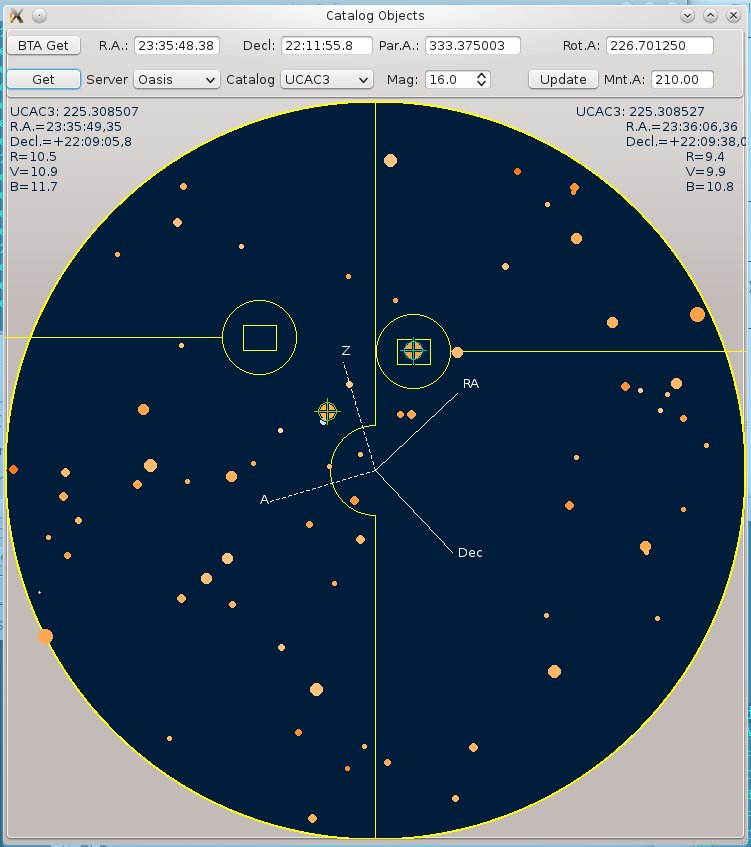Focus the Mnt.A input field

coord(682,79)
